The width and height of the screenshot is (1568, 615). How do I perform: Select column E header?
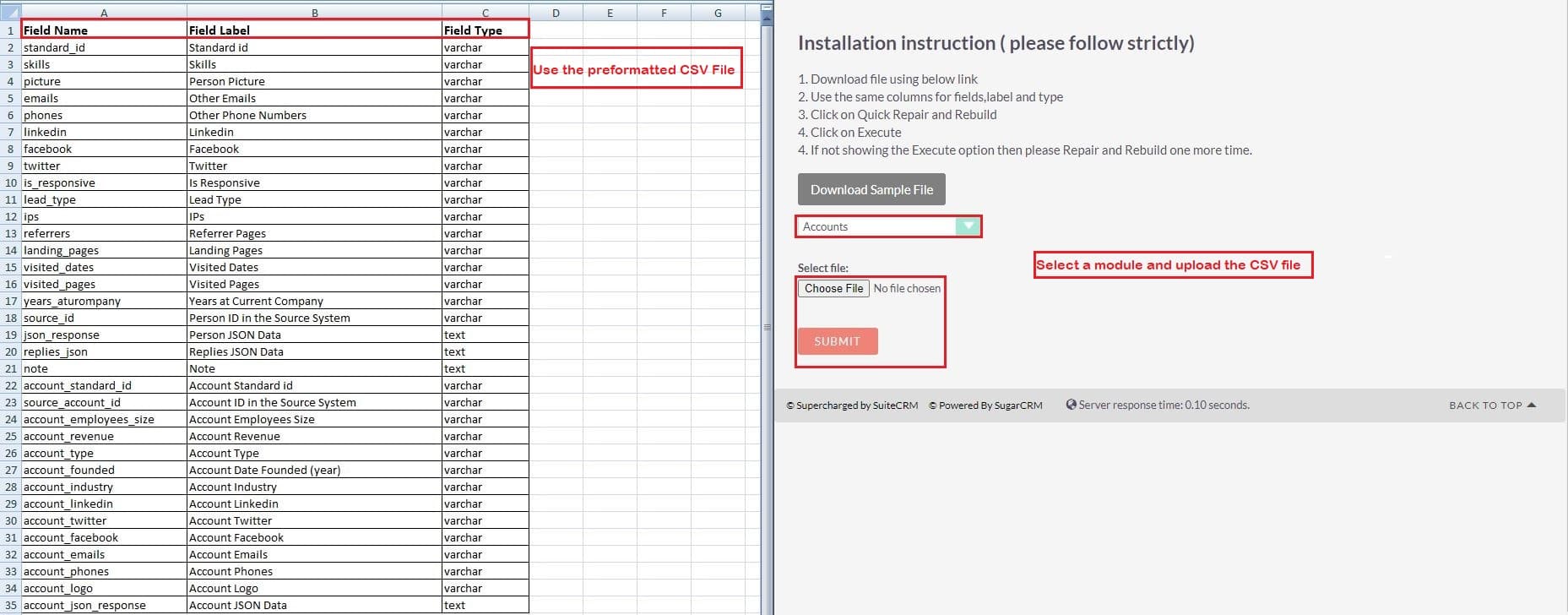pos(610,13)
